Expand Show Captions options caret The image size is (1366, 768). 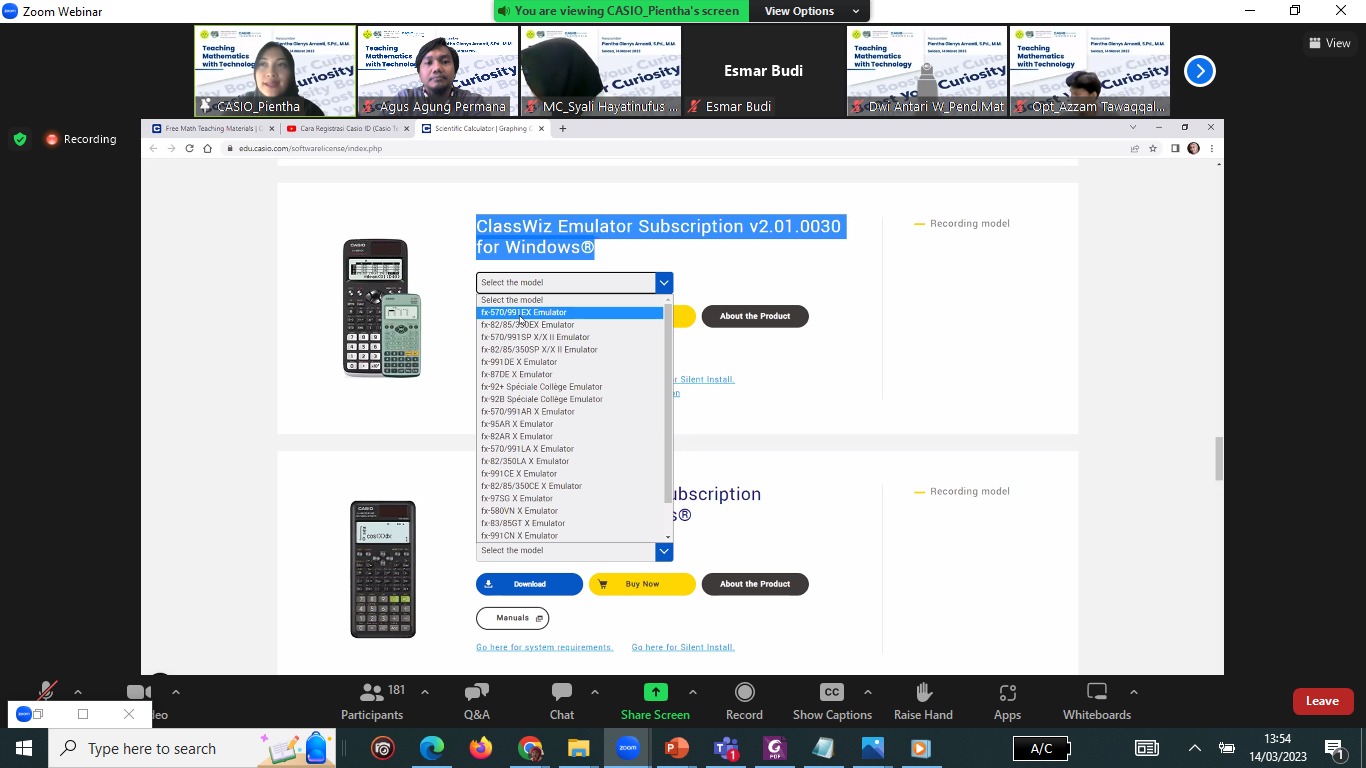point(867,692)
